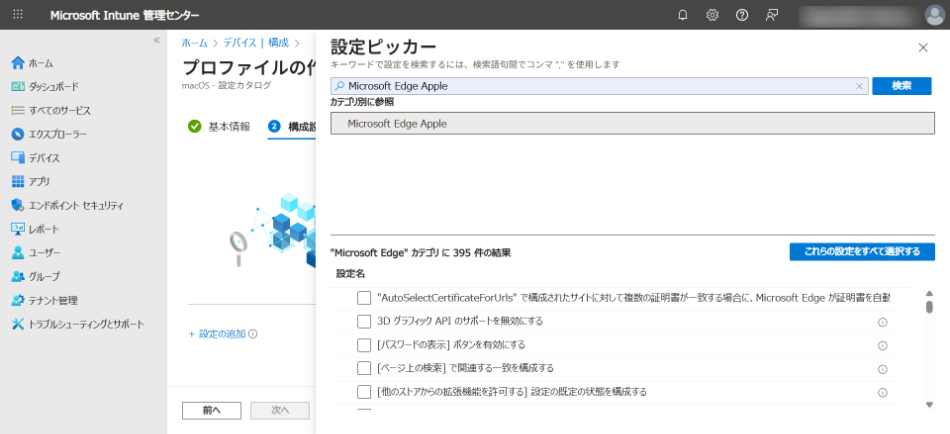Image resolution: width=950 pixels, height=434 pixels.
Task: Collapse the left navigation sidebar
Action: [156, 40]
